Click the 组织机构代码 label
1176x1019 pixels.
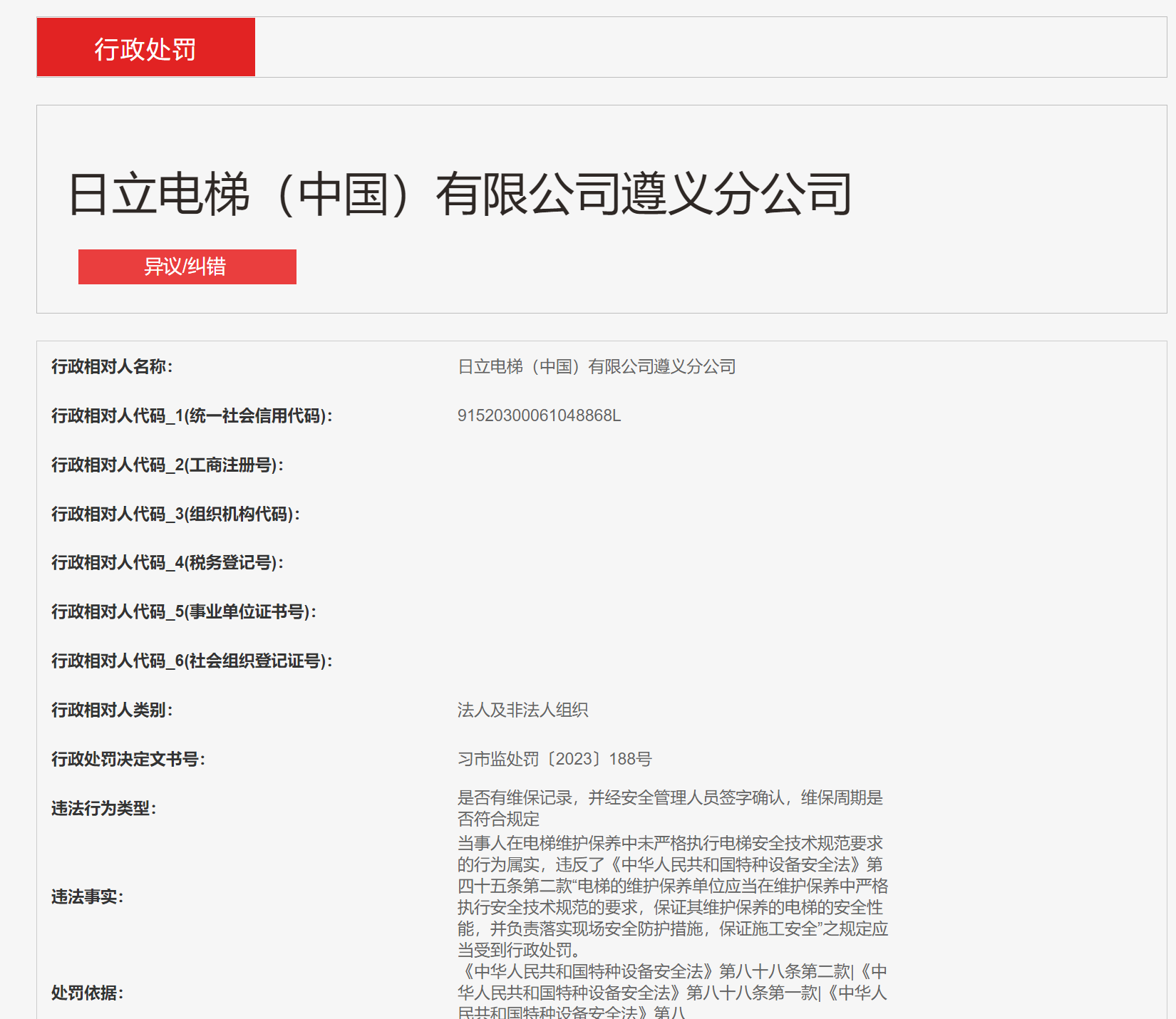175,514
